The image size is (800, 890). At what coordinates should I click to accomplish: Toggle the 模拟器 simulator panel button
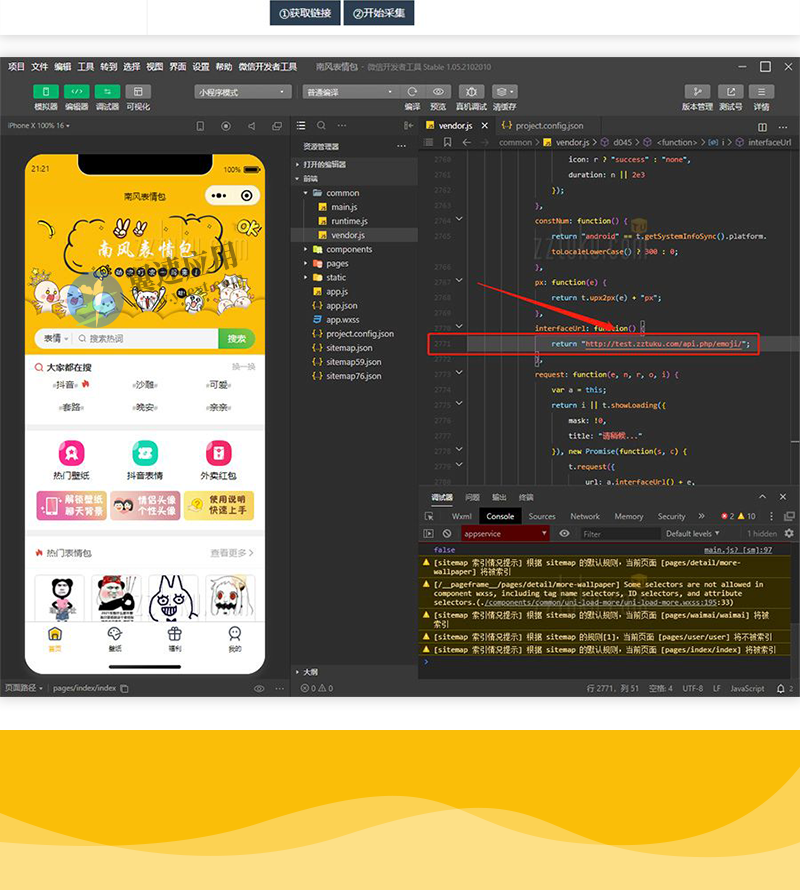(x=46, y=92)
